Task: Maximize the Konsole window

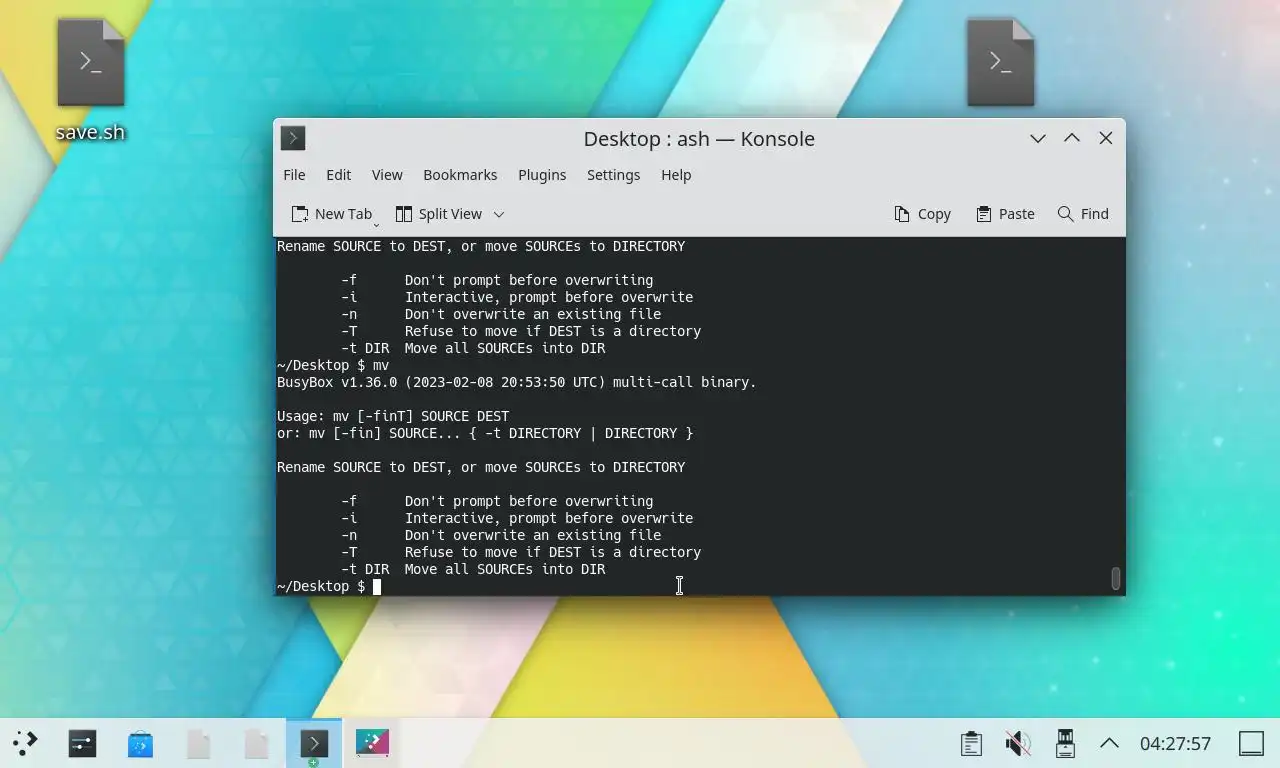Action: (1072, 139)
